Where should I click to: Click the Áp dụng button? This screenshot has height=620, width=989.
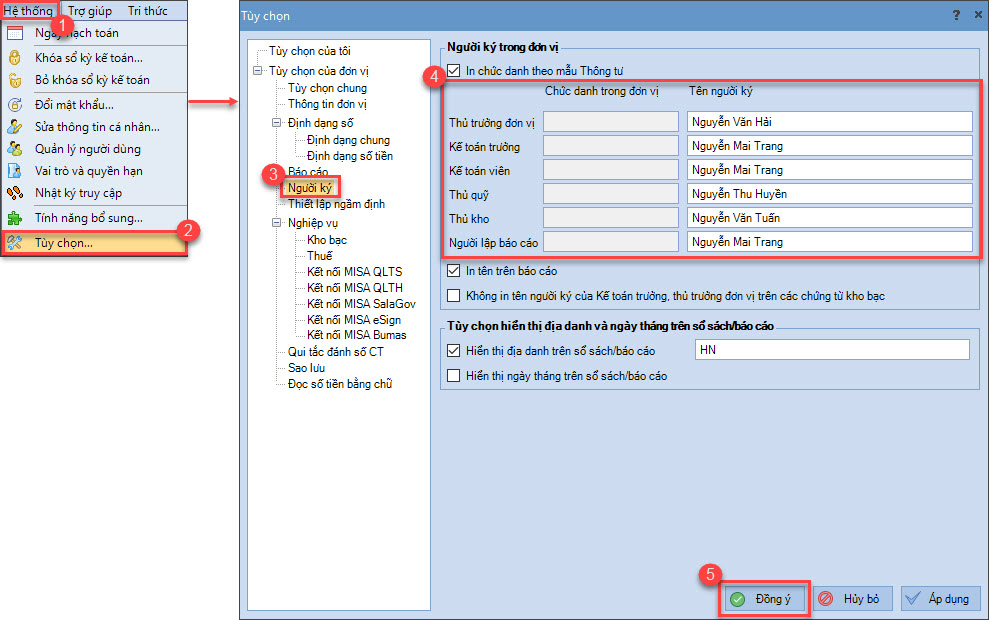940,599
